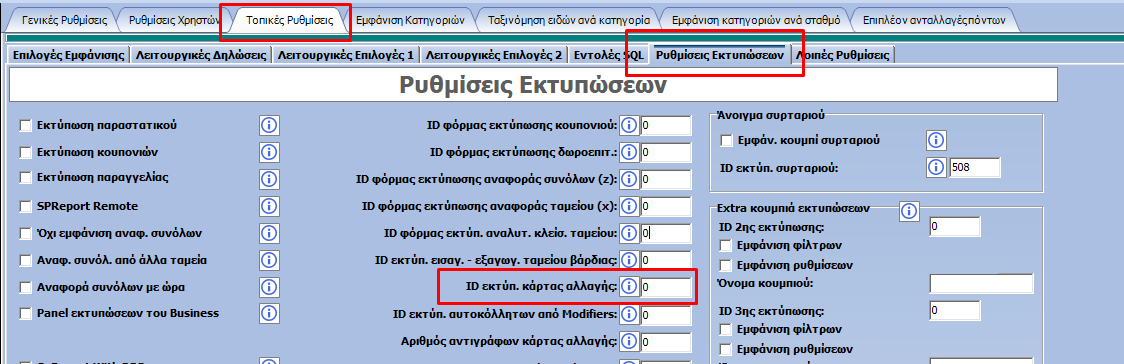Open info icon for ID εκτύπ. συρταριού
1124x364 pixels.
(x=936, y=168)
